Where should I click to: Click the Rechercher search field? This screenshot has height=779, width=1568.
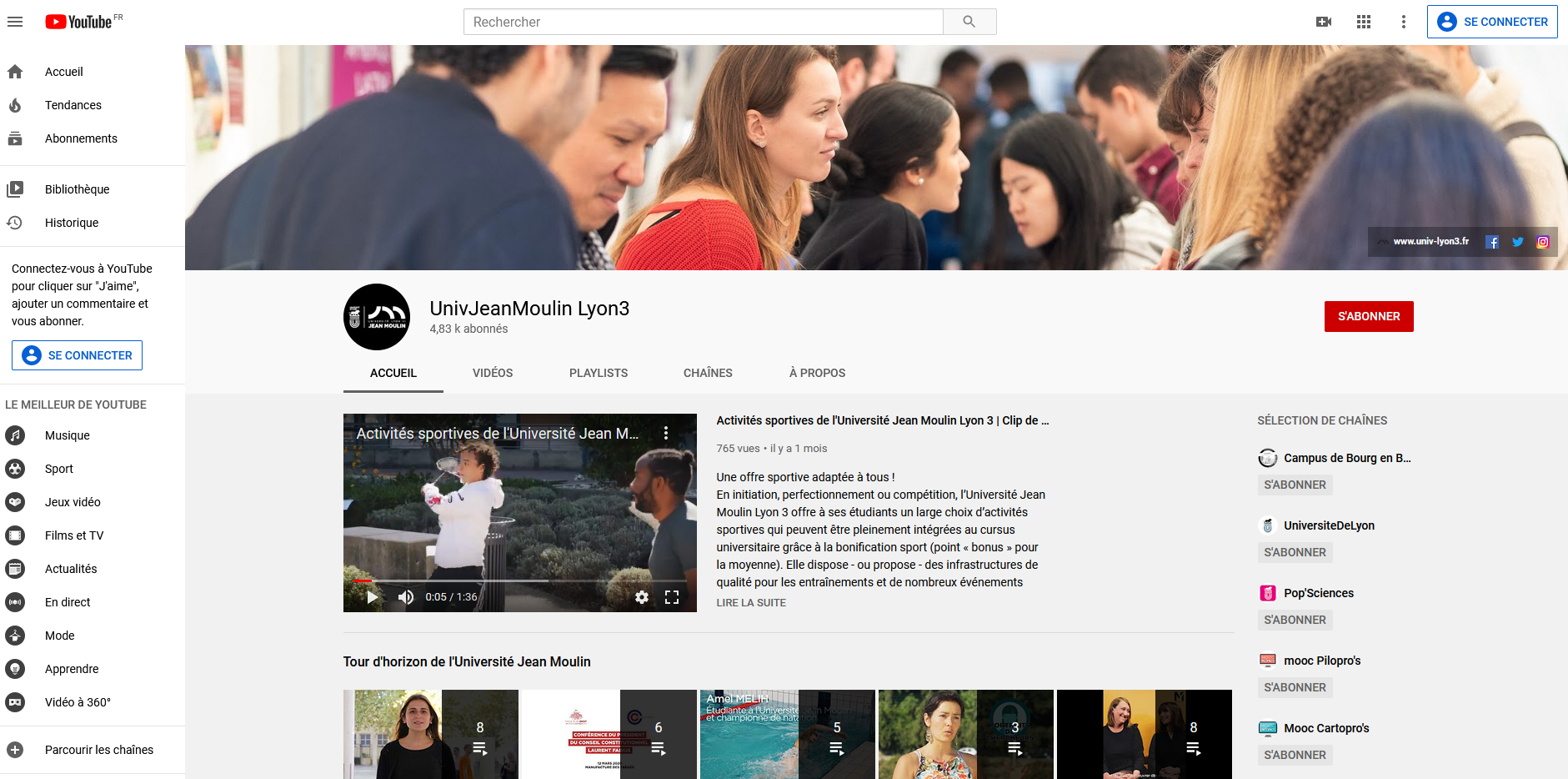pos(703,22)
